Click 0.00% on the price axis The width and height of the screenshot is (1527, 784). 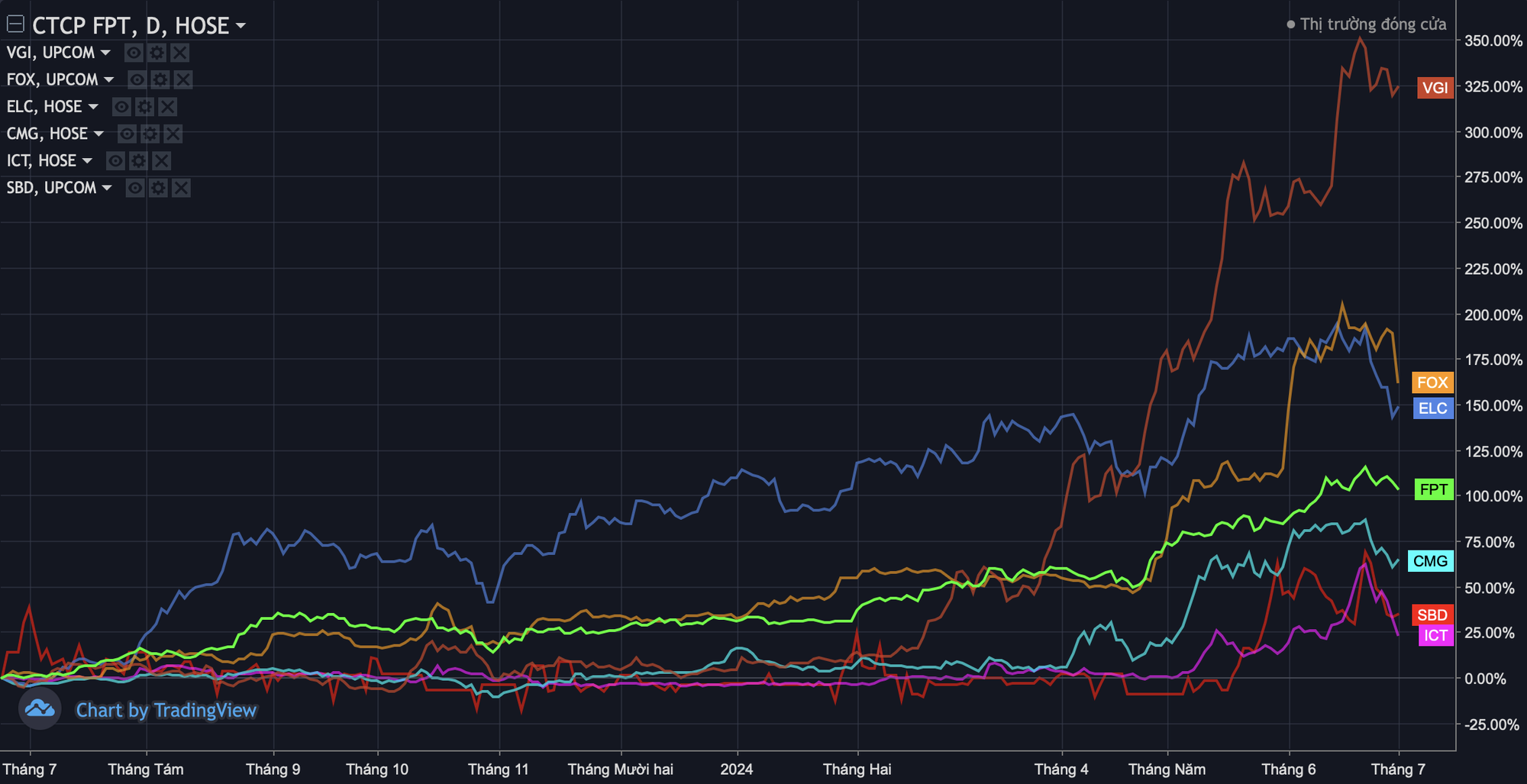[x=1484, y=679]
